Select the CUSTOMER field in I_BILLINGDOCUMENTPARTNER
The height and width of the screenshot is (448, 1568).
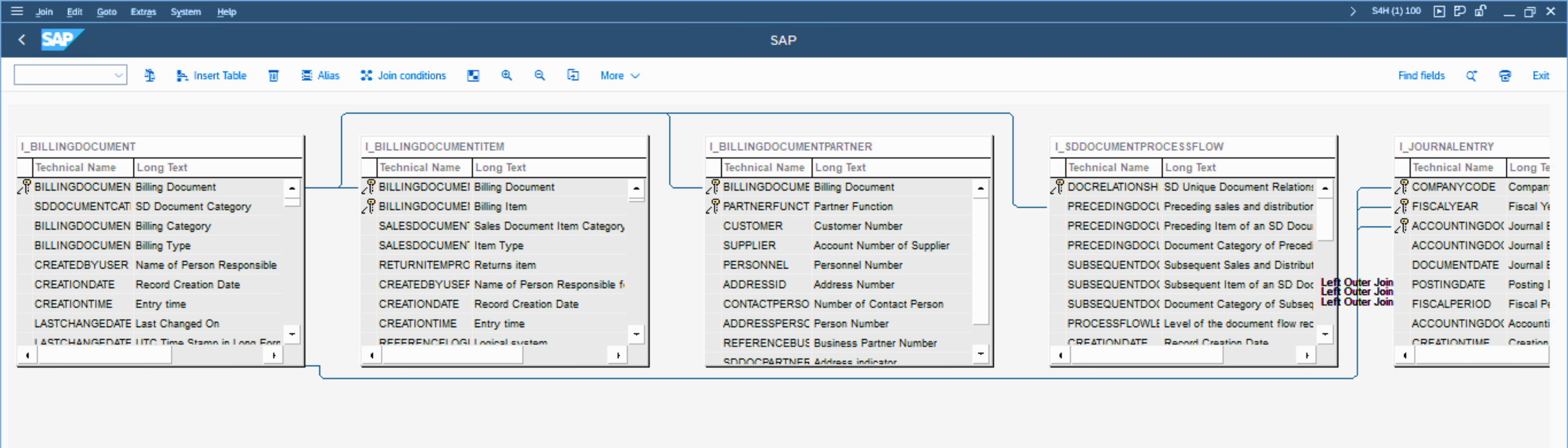(752, 226)
